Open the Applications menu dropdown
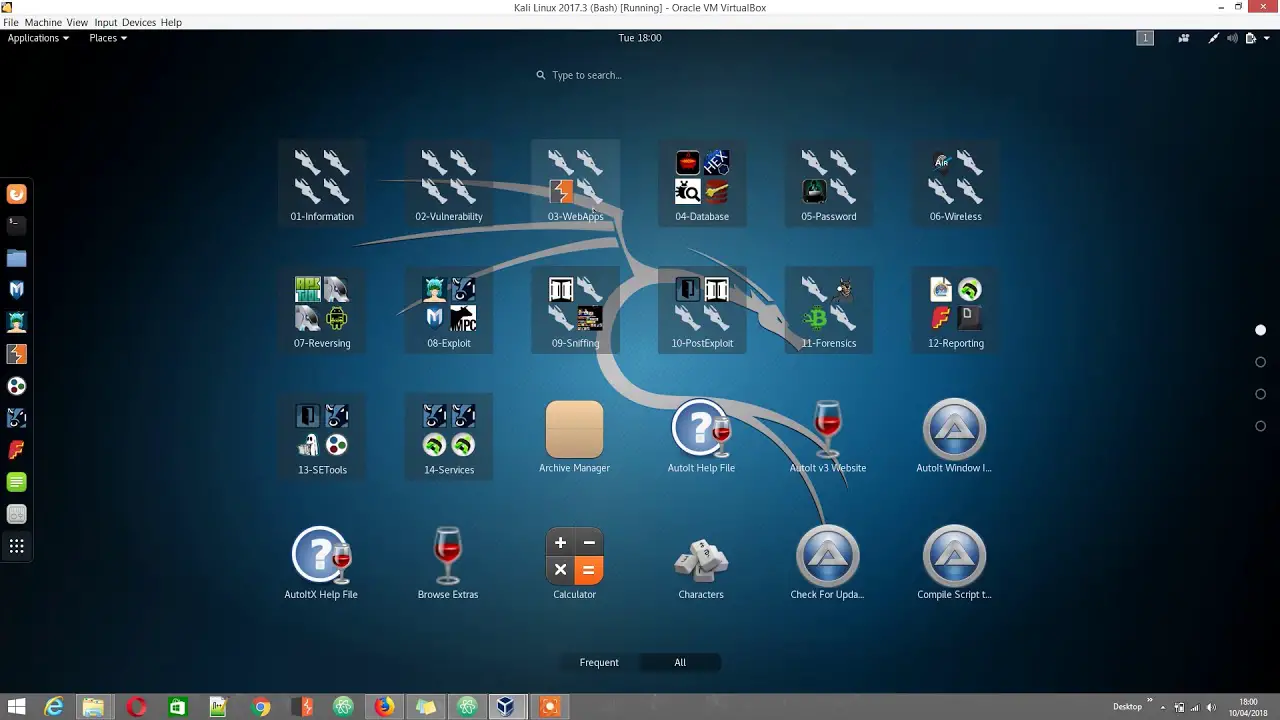The image size is (1280, 720). click(x=38, y=38)
